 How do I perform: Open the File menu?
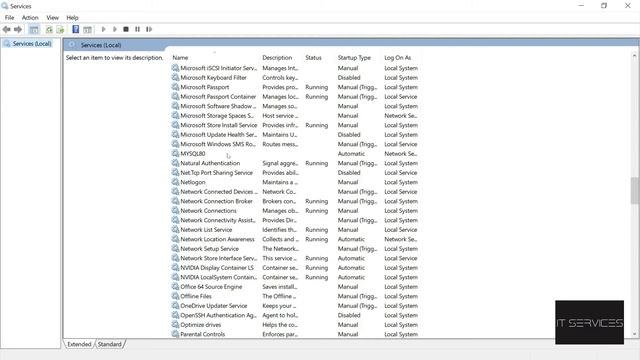pos(9,18)
